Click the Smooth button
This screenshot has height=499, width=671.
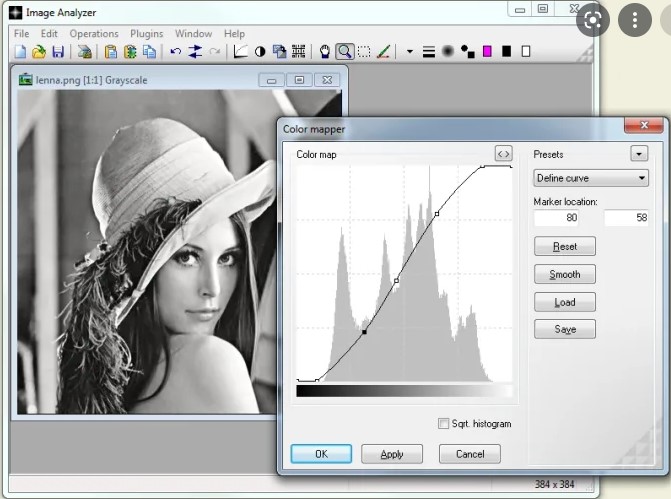click(565, 274)
